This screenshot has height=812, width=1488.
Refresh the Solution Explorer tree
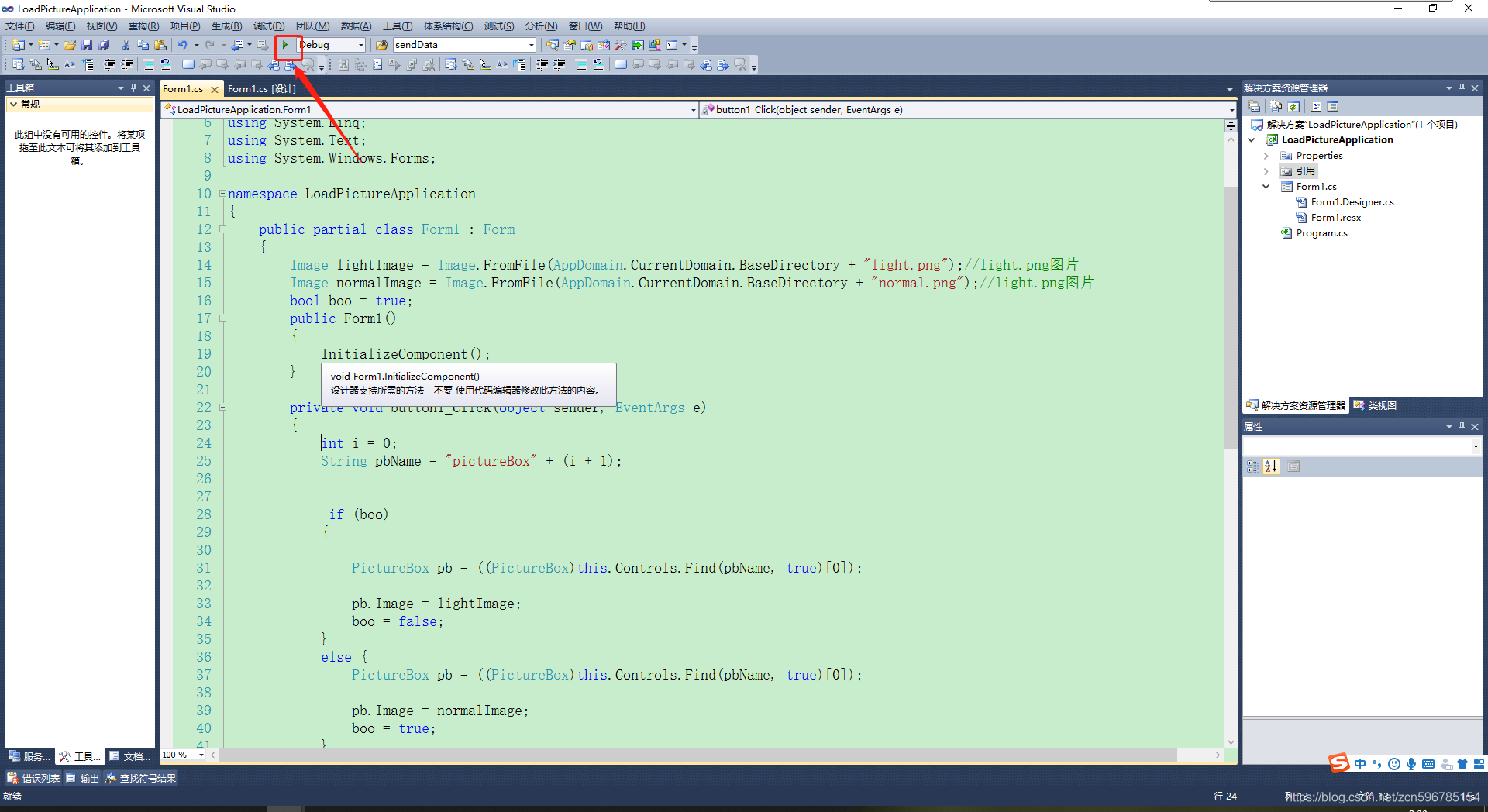(1293, 107)
